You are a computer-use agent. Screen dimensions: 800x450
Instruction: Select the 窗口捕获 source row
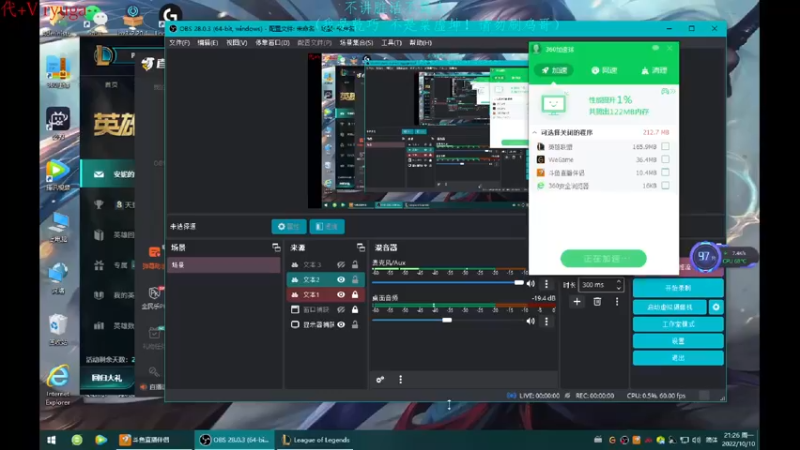326,309
